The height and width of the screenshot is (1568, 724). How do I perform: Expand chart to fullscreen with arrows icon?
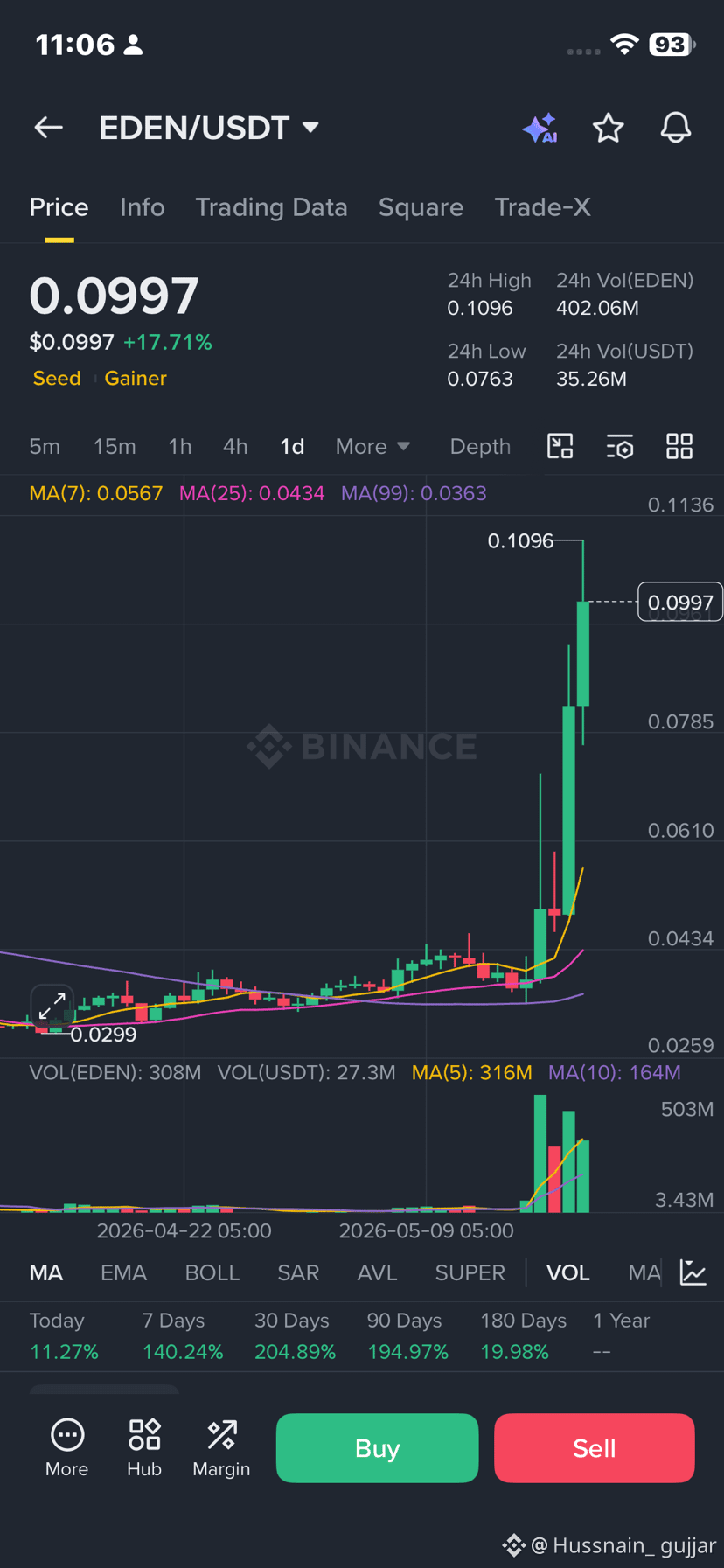52,1006
